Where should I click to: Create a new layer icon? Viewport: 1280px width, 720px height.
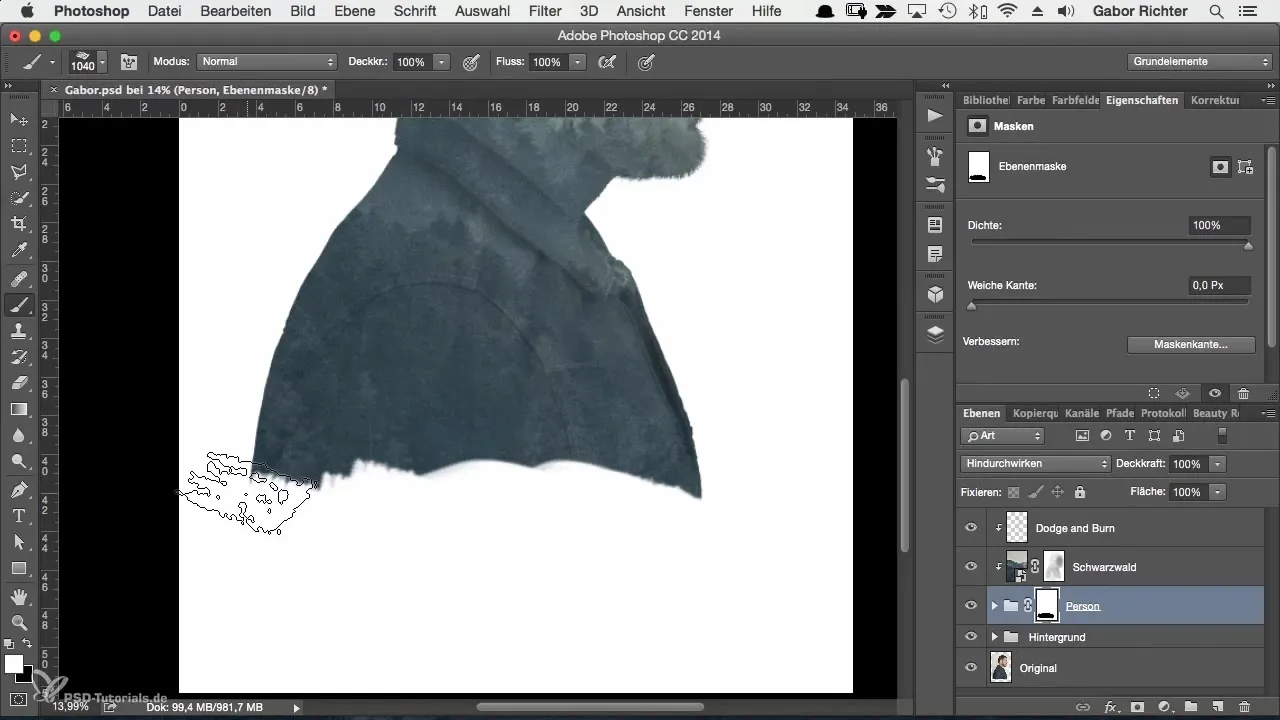click(x=1217, y=706)
